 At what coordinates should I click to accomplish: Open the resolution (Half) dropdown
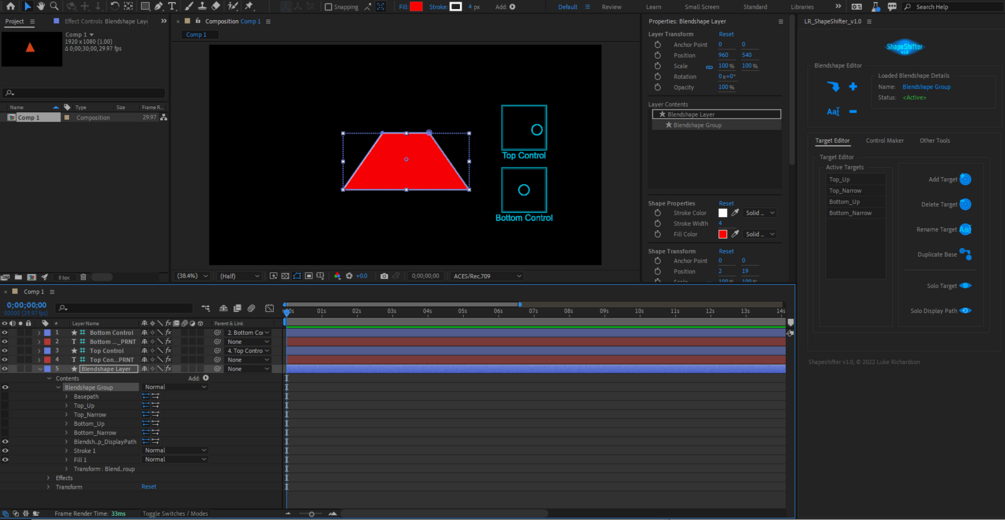pos(239,276)
